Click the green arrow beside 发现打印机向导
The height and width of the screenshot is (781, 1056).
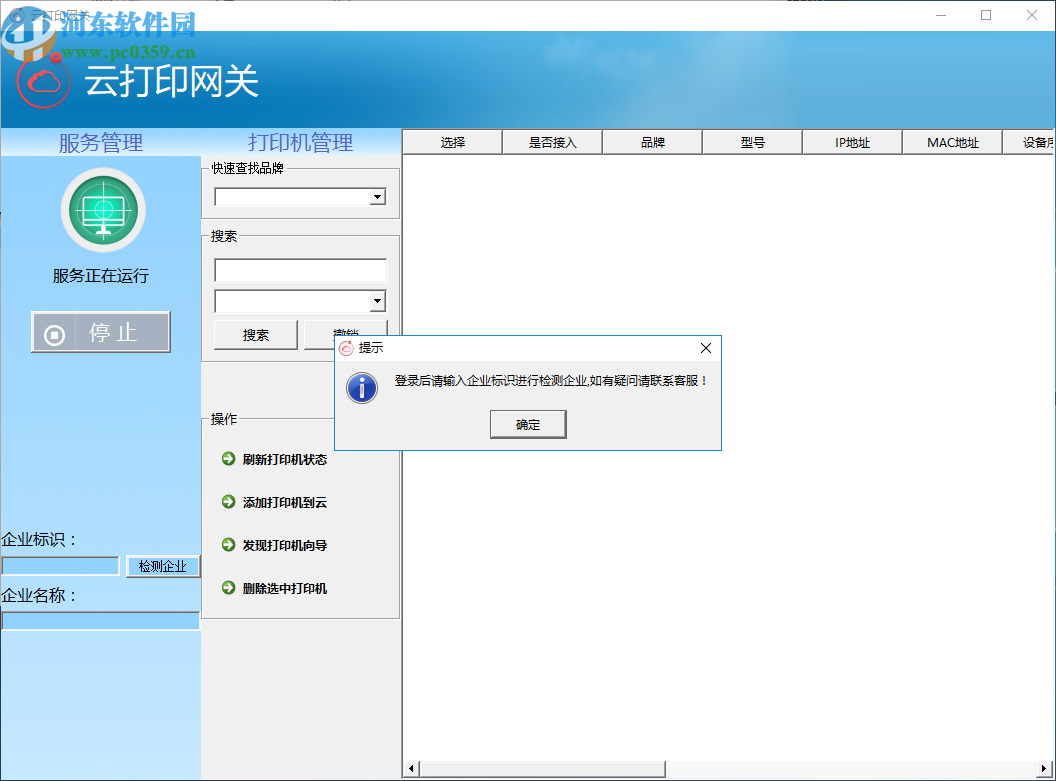pyautogui.click(x=228, y=545)
